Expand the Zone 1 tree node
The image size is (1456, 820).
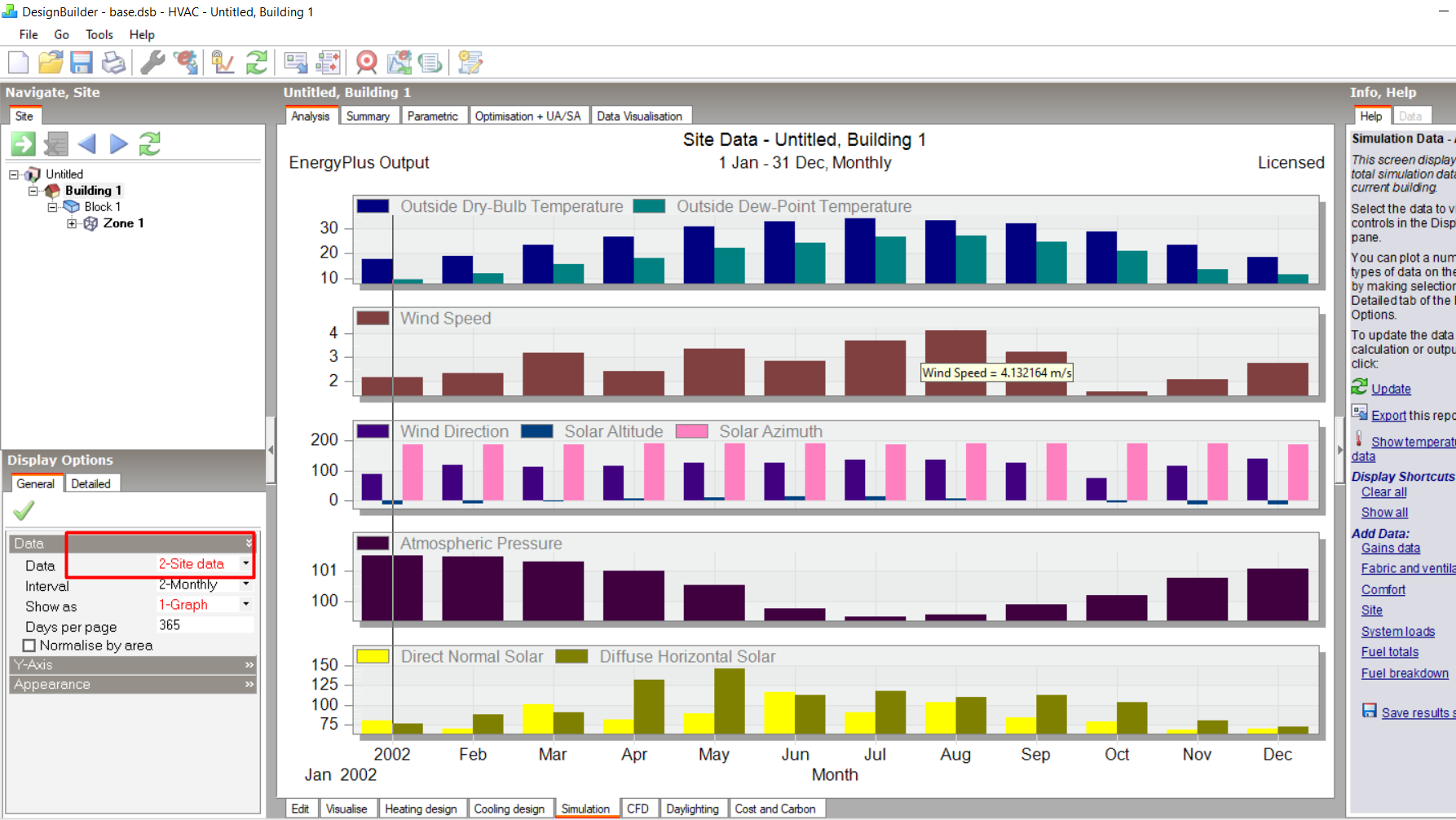[x=72, y=223]
